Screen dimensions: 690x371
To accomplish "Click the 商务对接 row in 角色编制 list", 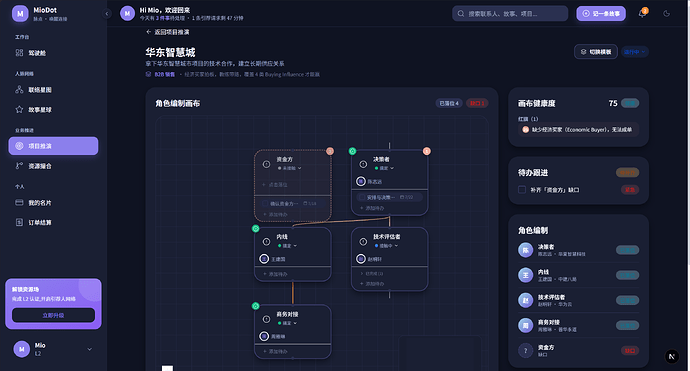I will (578, 325).
